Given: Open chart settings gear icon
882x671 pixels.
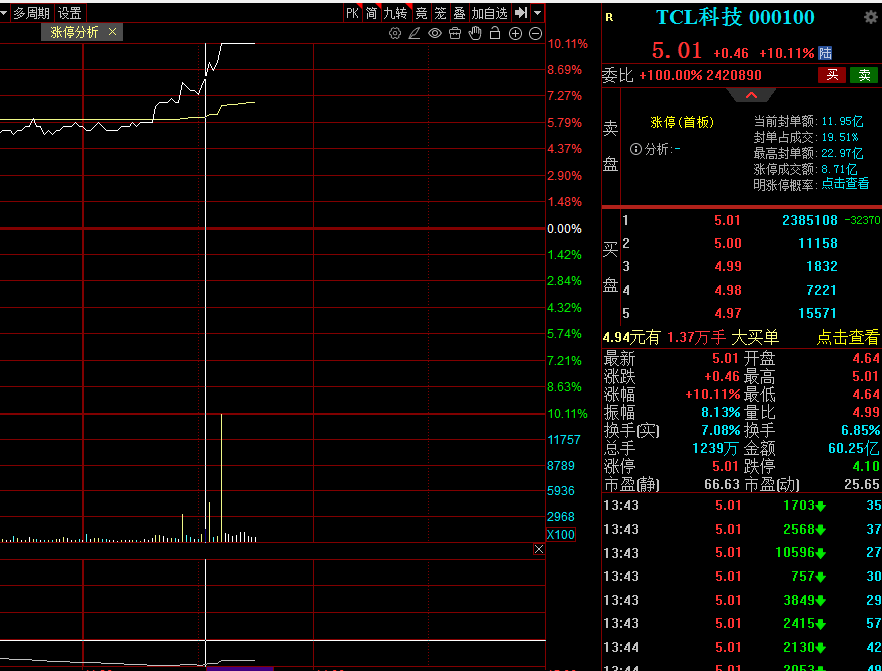Looking at the screenshot, I should point(395,33).
